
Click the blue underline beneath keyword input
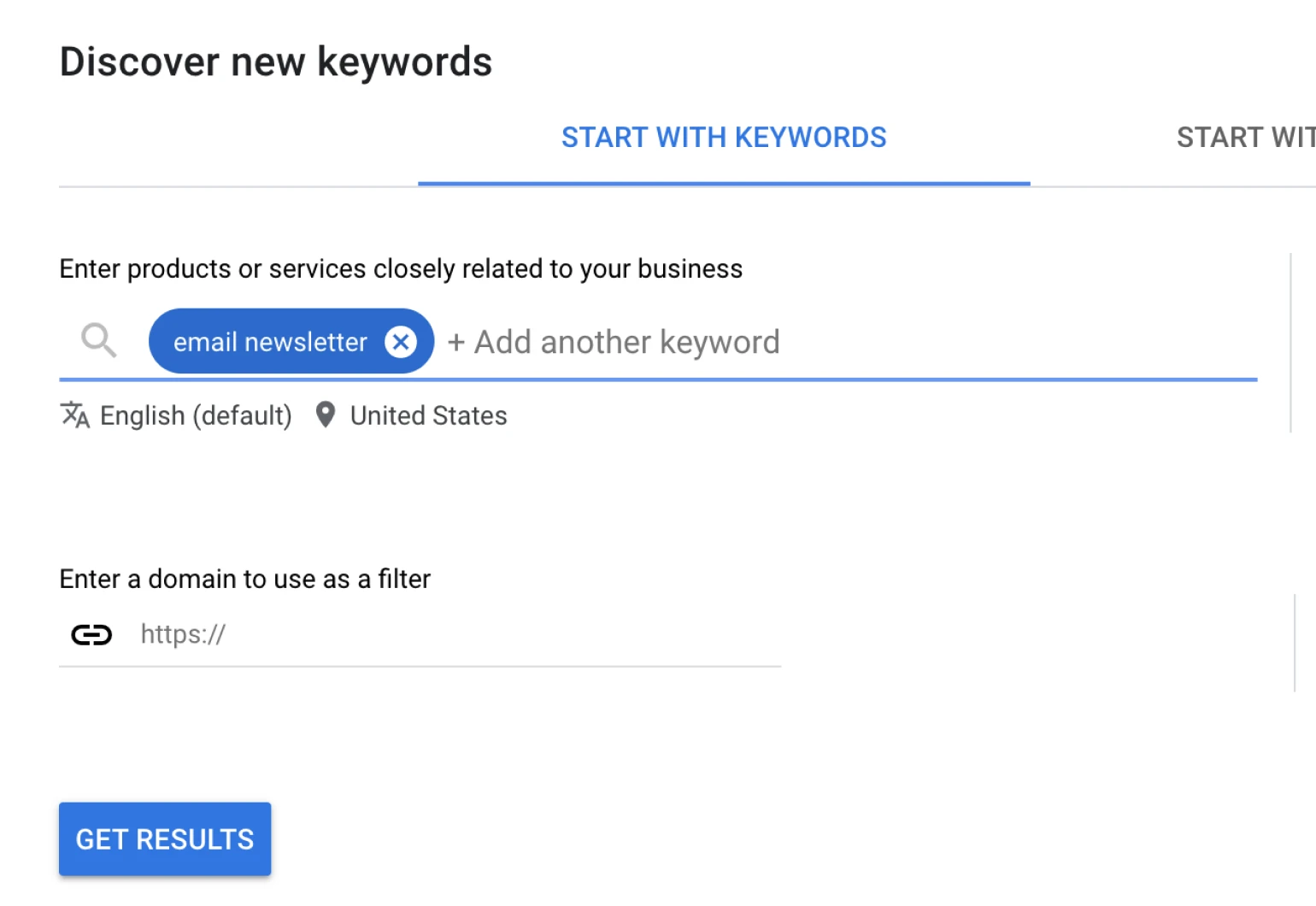658,379
